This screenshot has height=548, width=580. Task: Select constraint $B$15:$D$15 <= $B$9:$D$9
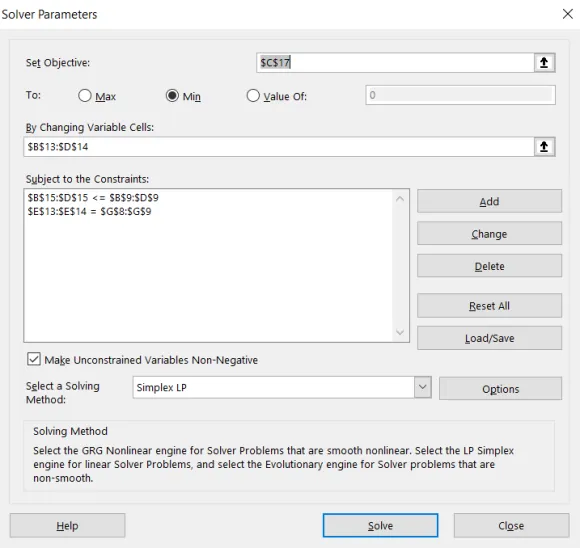pos(93,198)
